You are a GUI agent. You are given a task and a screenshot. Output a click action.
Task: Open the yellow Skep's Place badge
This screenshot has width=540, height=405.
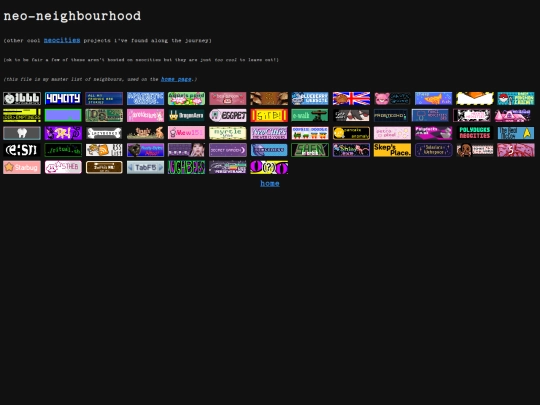392,150
